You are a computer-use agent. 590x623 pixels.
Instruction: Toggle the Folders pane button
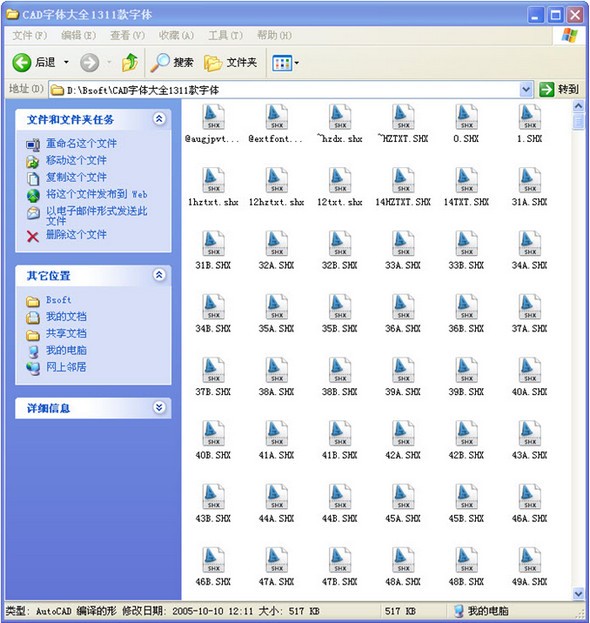(230, 63)
